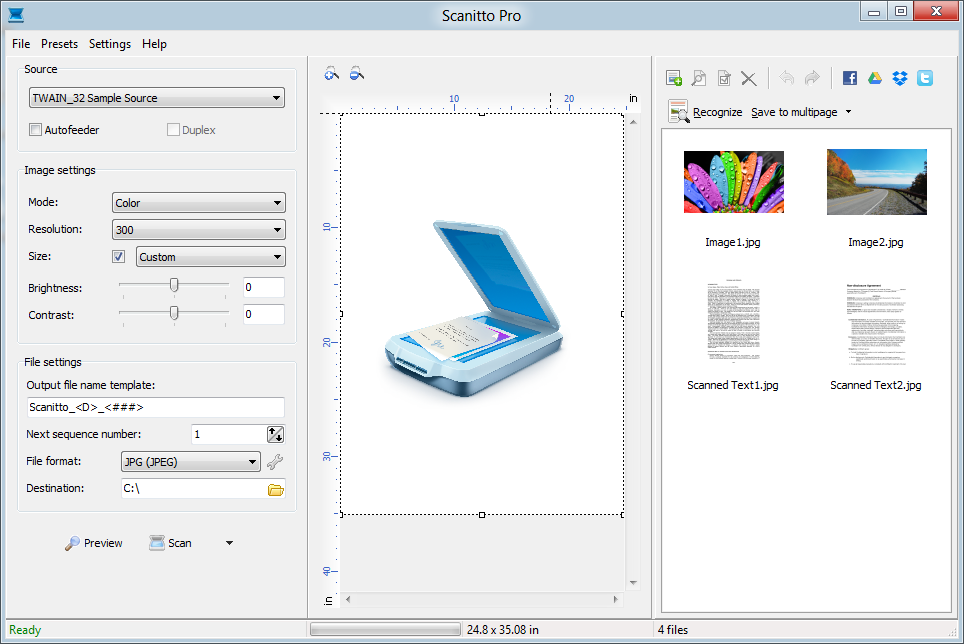Viewport: 964px width, 644px height.
Task: Zoom out of the scan preview
Action: click(356, 73)
